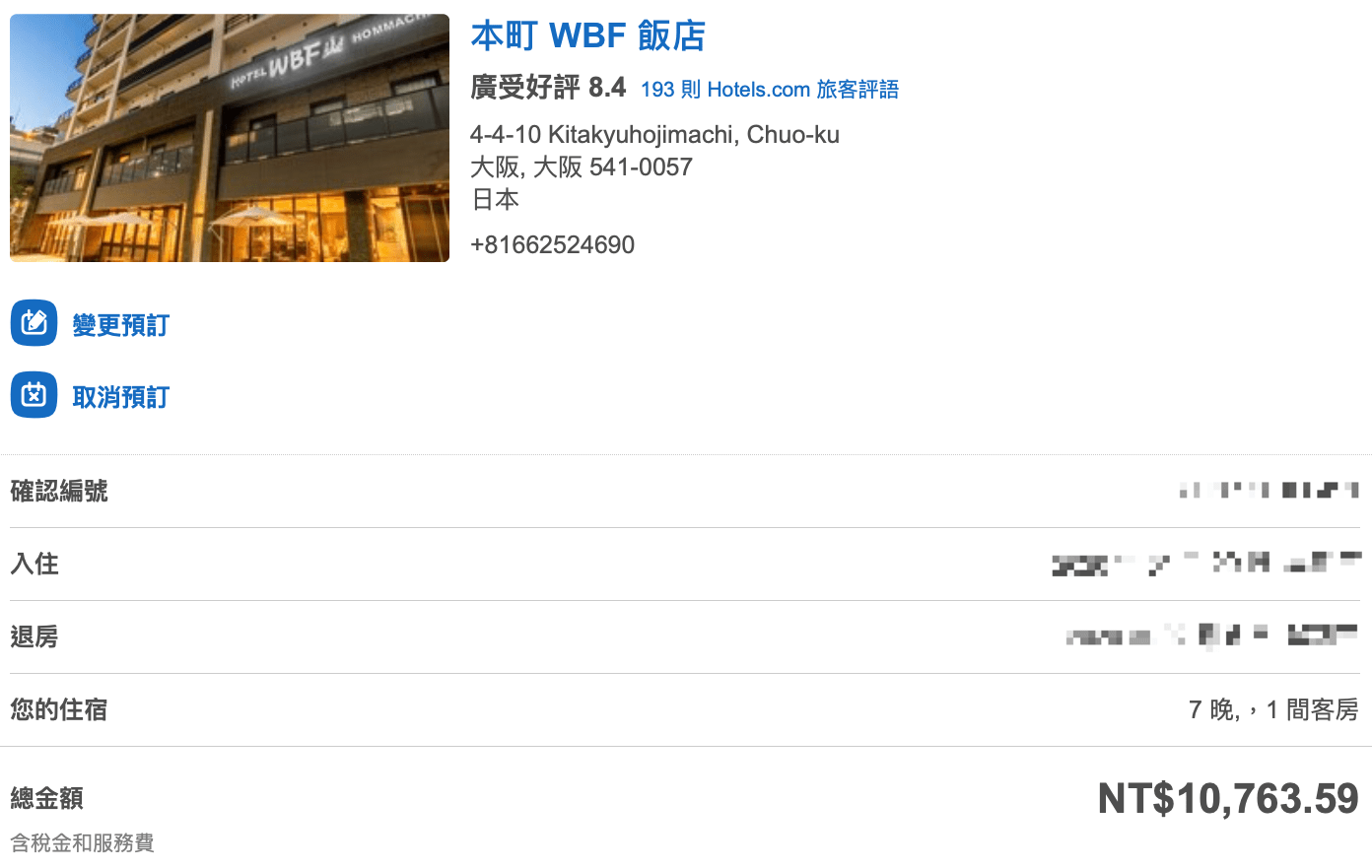Click the 含稅金和服務費 note text
Screen dimensions: 1372x868
pyautogui.click(x=83, y=843)
